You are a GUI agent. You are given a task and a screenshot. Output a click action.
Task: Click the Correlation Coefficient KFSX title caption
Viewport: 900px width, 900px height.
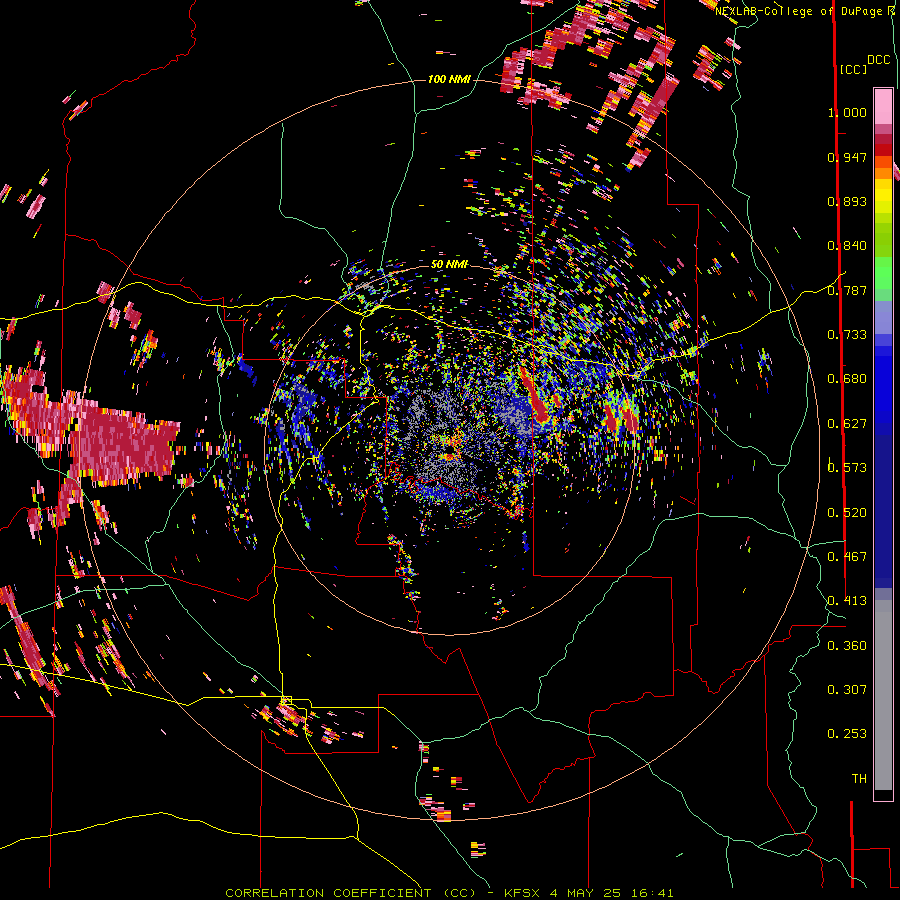click(x=449, y=893)
